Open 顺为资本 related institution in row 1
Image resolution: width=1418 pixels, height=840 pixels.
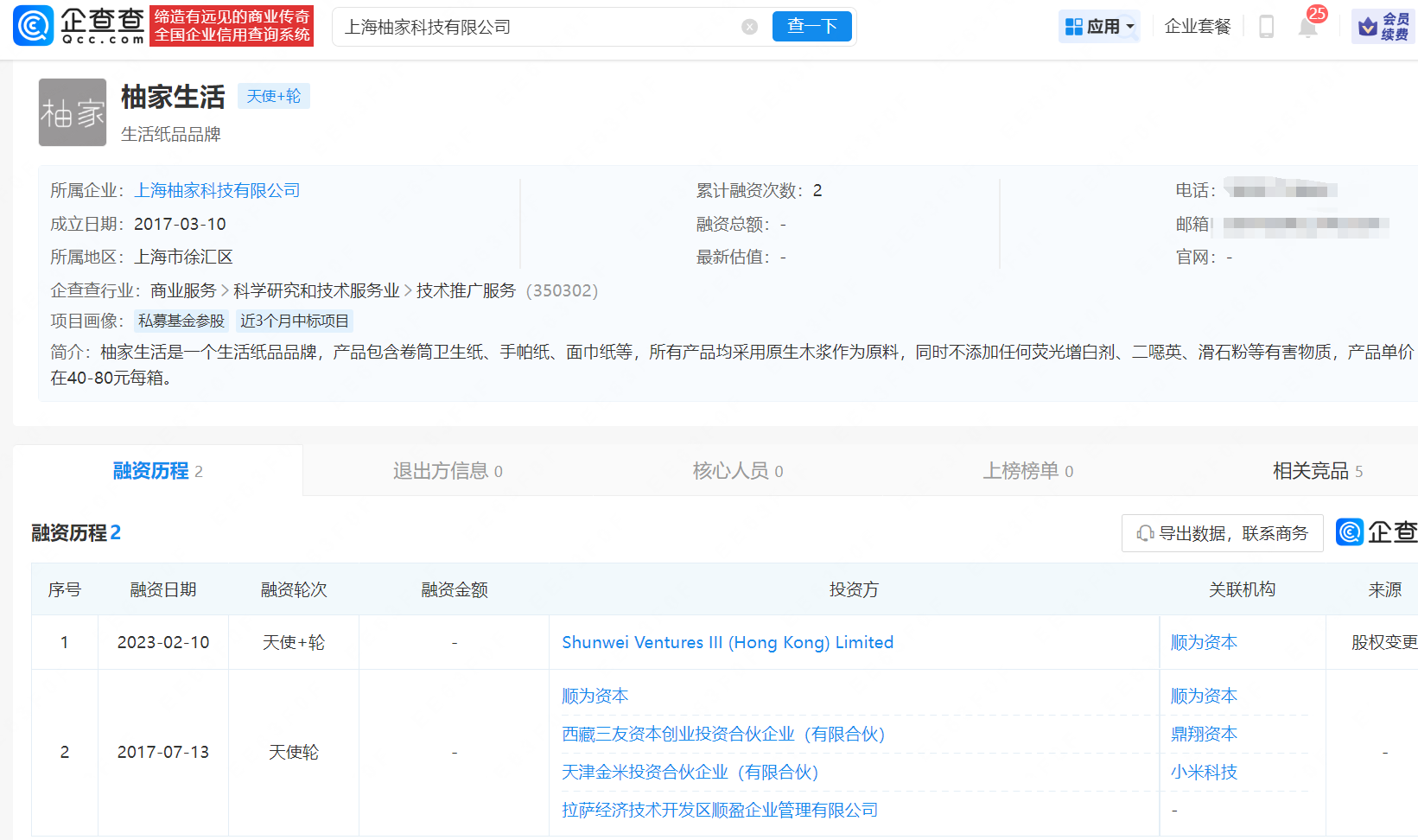click(x=1204, y=642)
